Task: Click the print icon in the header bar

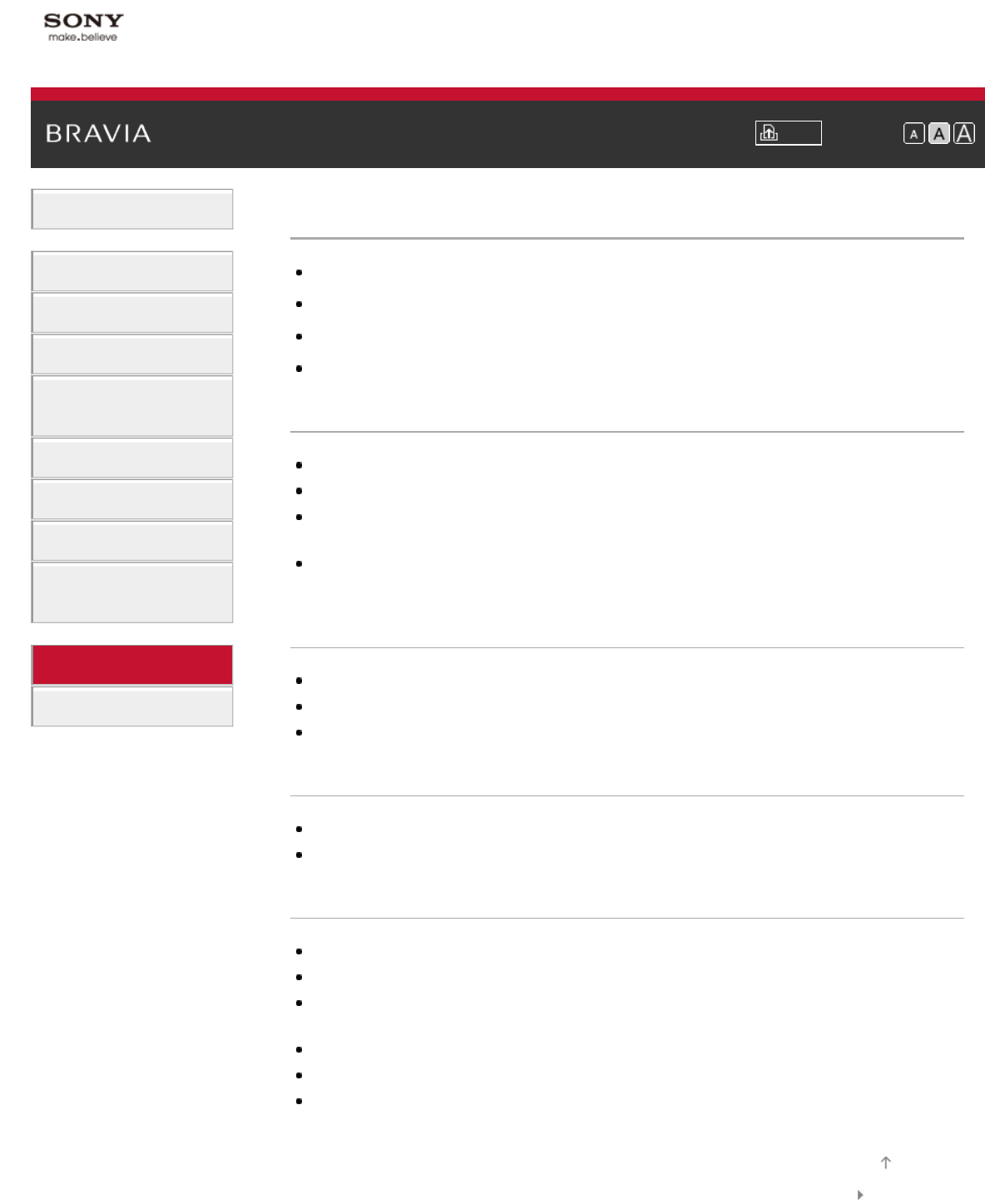Action: pyautogui.click(x=787, y=133)
